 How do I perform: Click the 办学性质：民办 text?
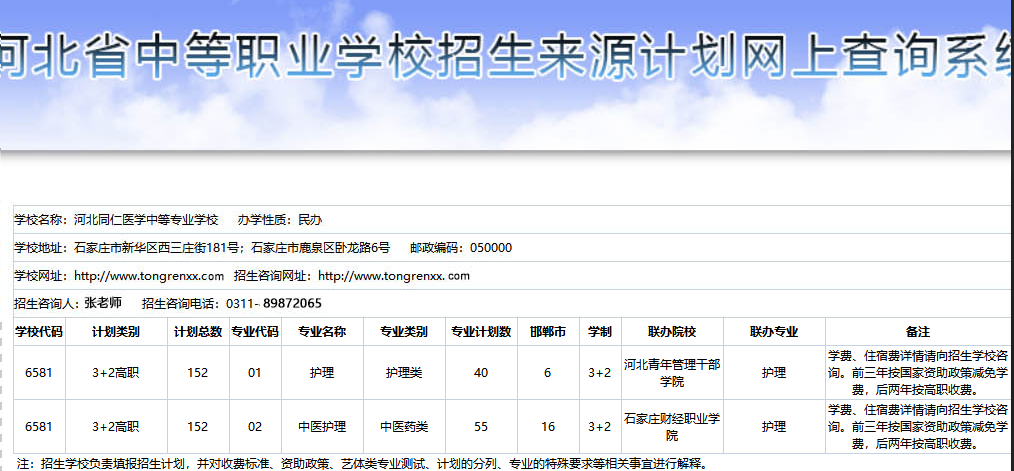tap(279, 220)
